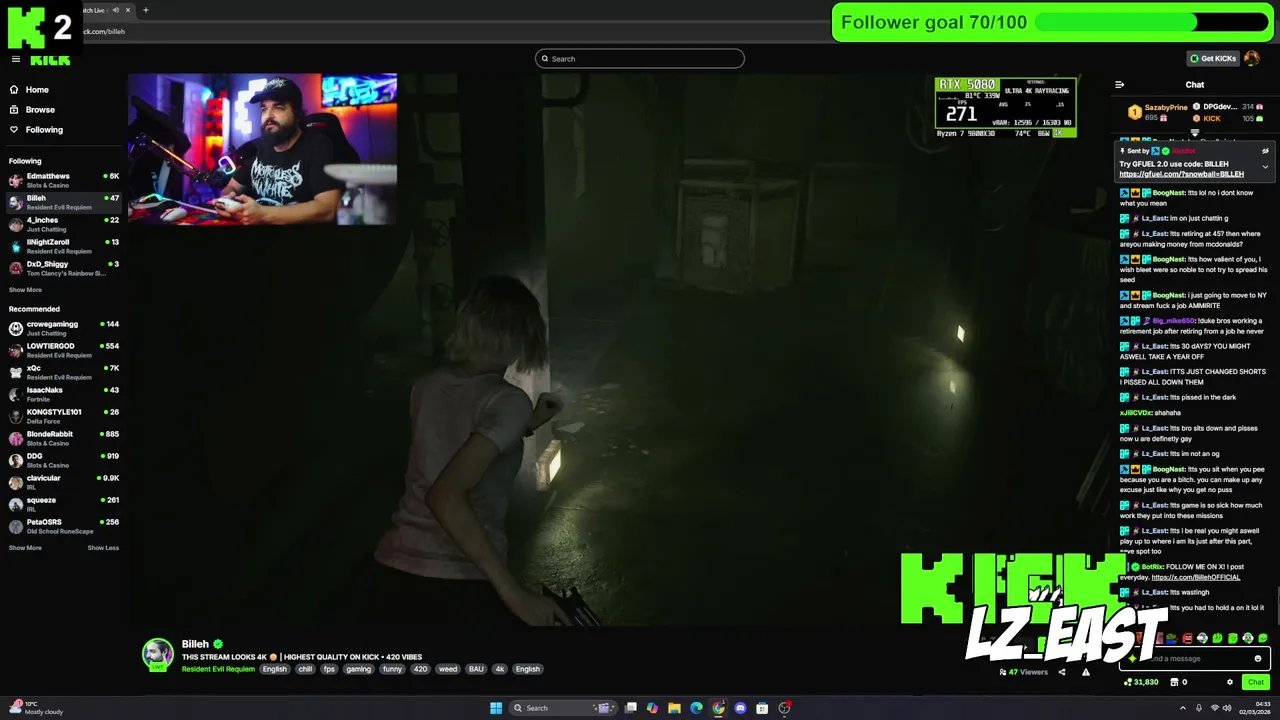Image resolution: width=1280 pixels, height=720 pixels.
Task: Open the hamburger sidebar menu
Action: 15,59
